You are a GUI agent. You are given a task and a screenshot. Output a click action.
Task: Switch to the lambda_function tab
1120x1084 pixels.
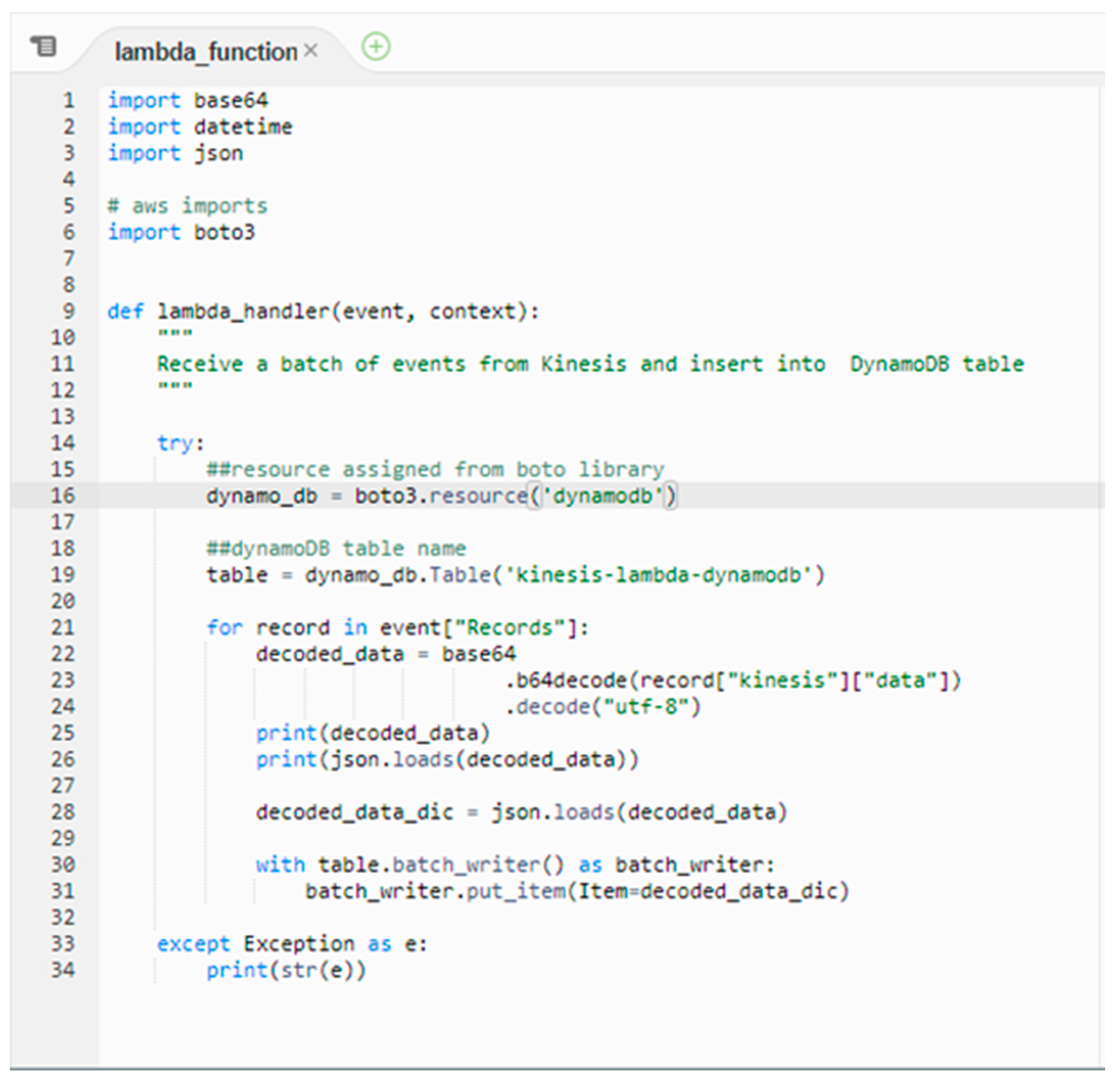pyautogui.click(x=206, y=52)
